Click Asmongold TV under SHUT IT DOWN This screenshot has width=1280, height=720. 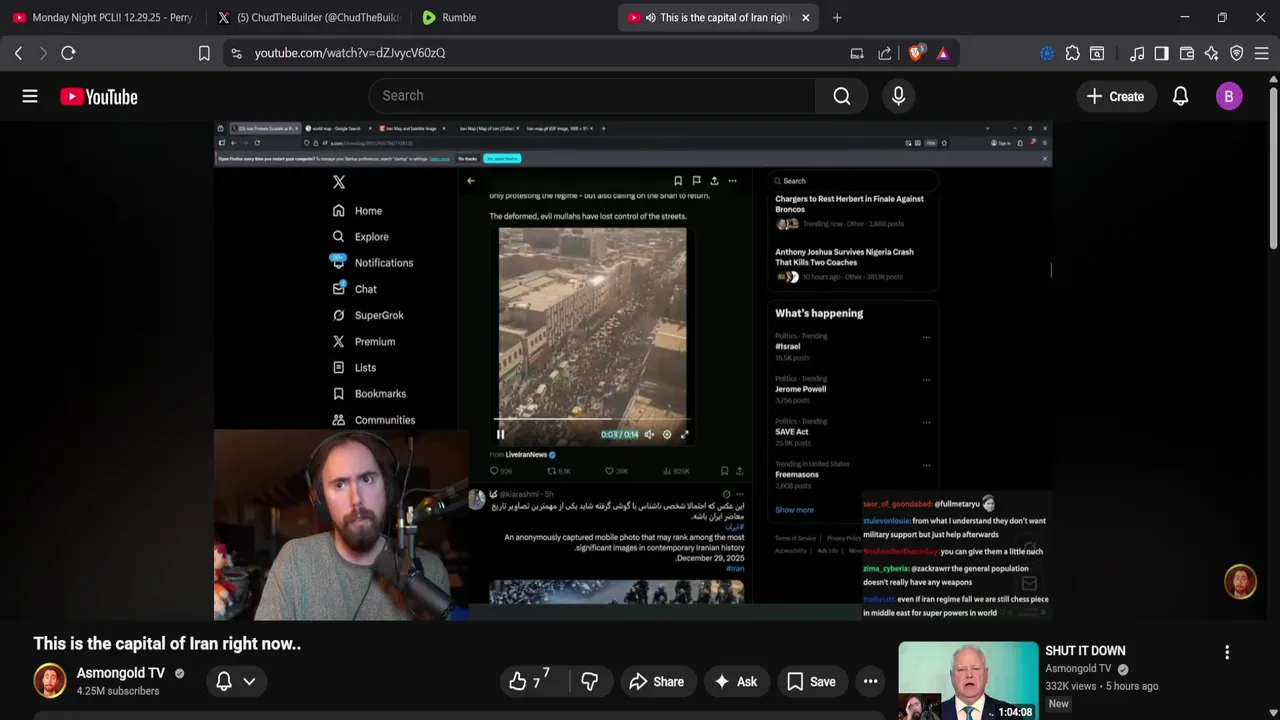pyautogui.click(x=1078, y=669)
